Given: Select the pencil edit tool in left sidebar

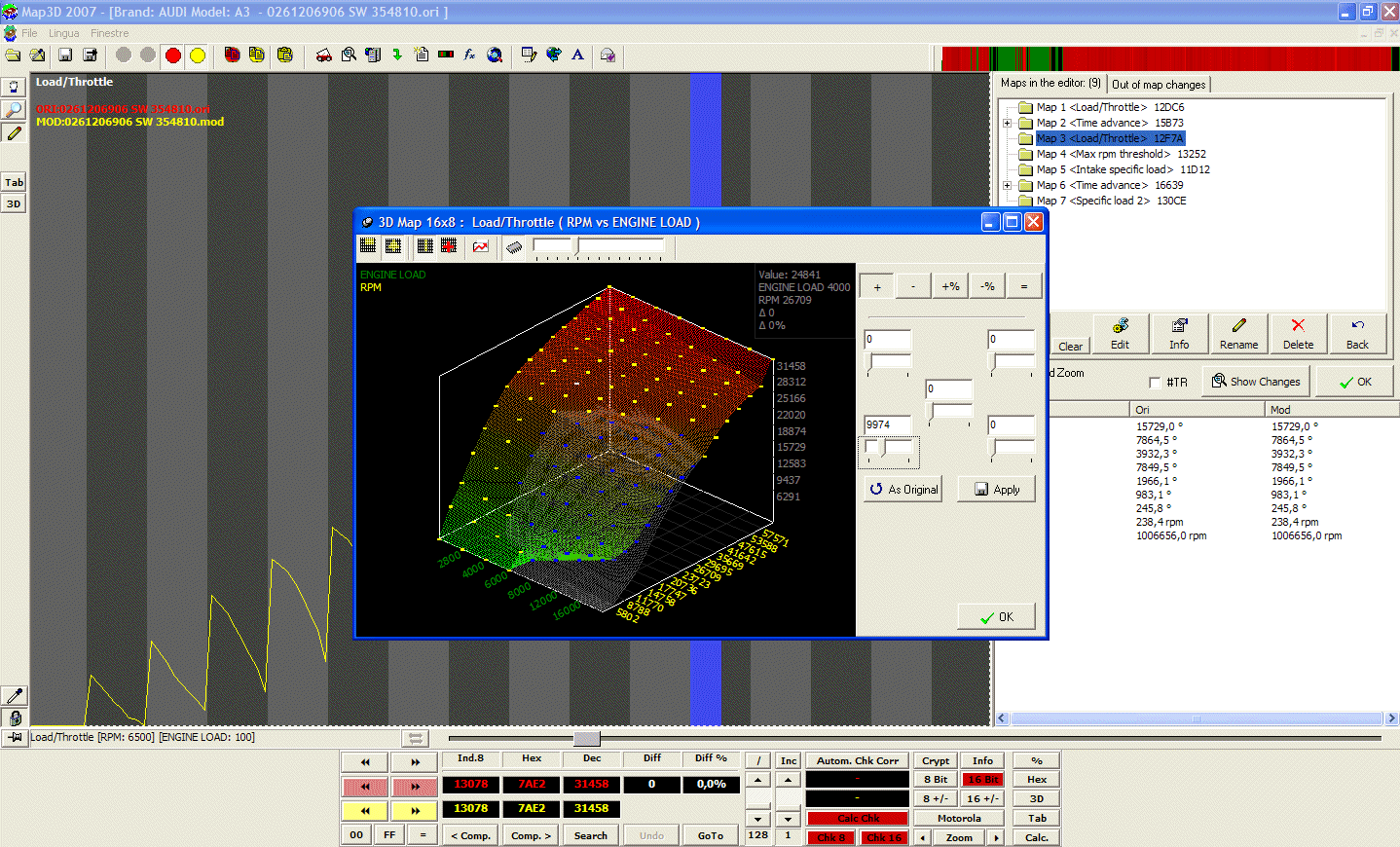Looking at the screenshot, I should coord(13,133).
